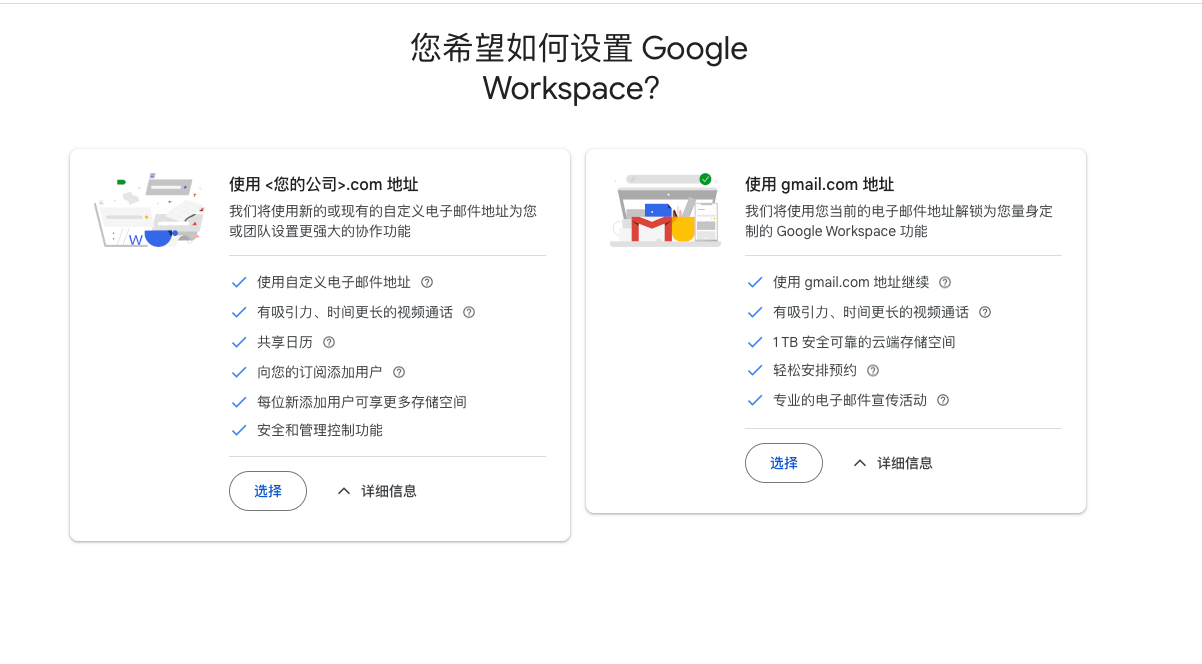This screenshot has width=1202, height=664.
Task: Click help icon beside video call feature in gmail card
Action: coord(985,312)
